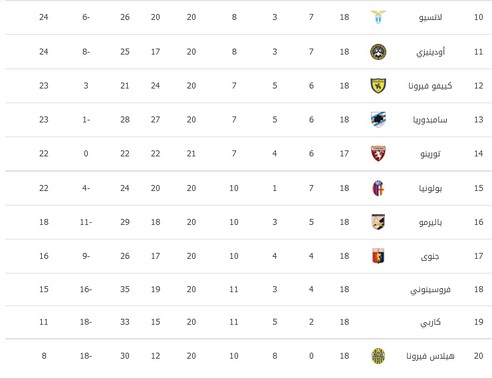This screenshot has height=378, width=492.
Task: Open the بولونيا team link
Action: (430, 188)
